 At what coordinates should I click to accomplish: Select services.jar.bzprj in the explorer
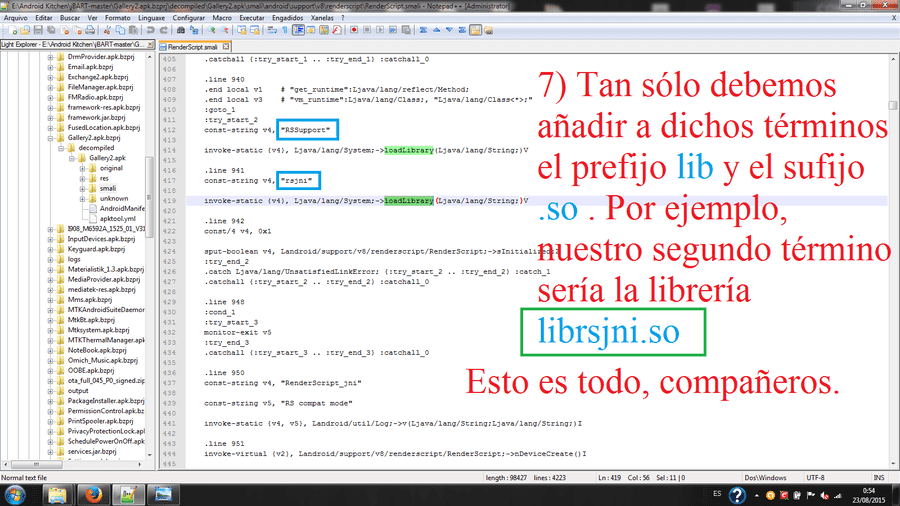(92, 451)
